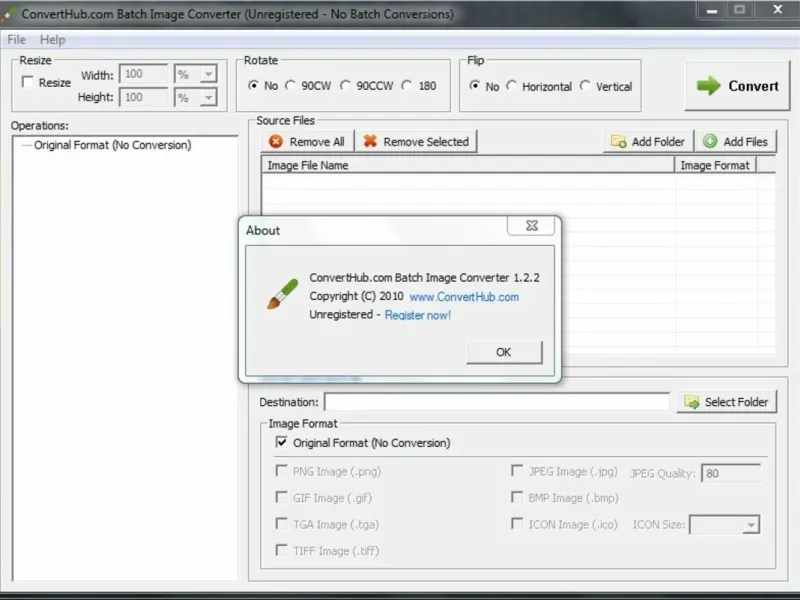This screenshot has height=600, width=800.
Task: Uncheck Original Format (No Conversion) checkbox
Action: [x=281, y=442]
